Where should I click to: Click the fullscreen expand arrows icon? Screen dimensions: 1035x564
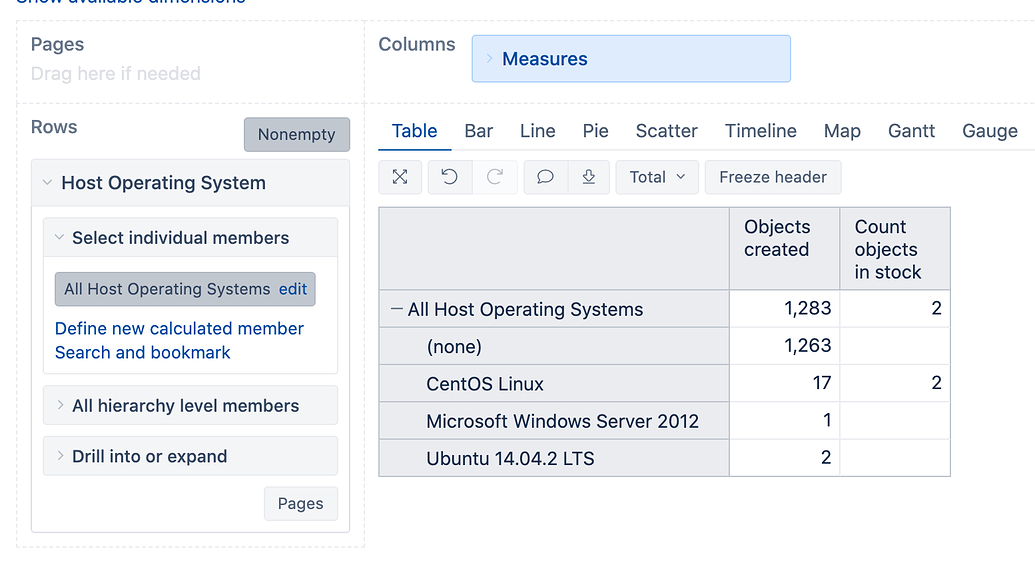click(400, 177)
